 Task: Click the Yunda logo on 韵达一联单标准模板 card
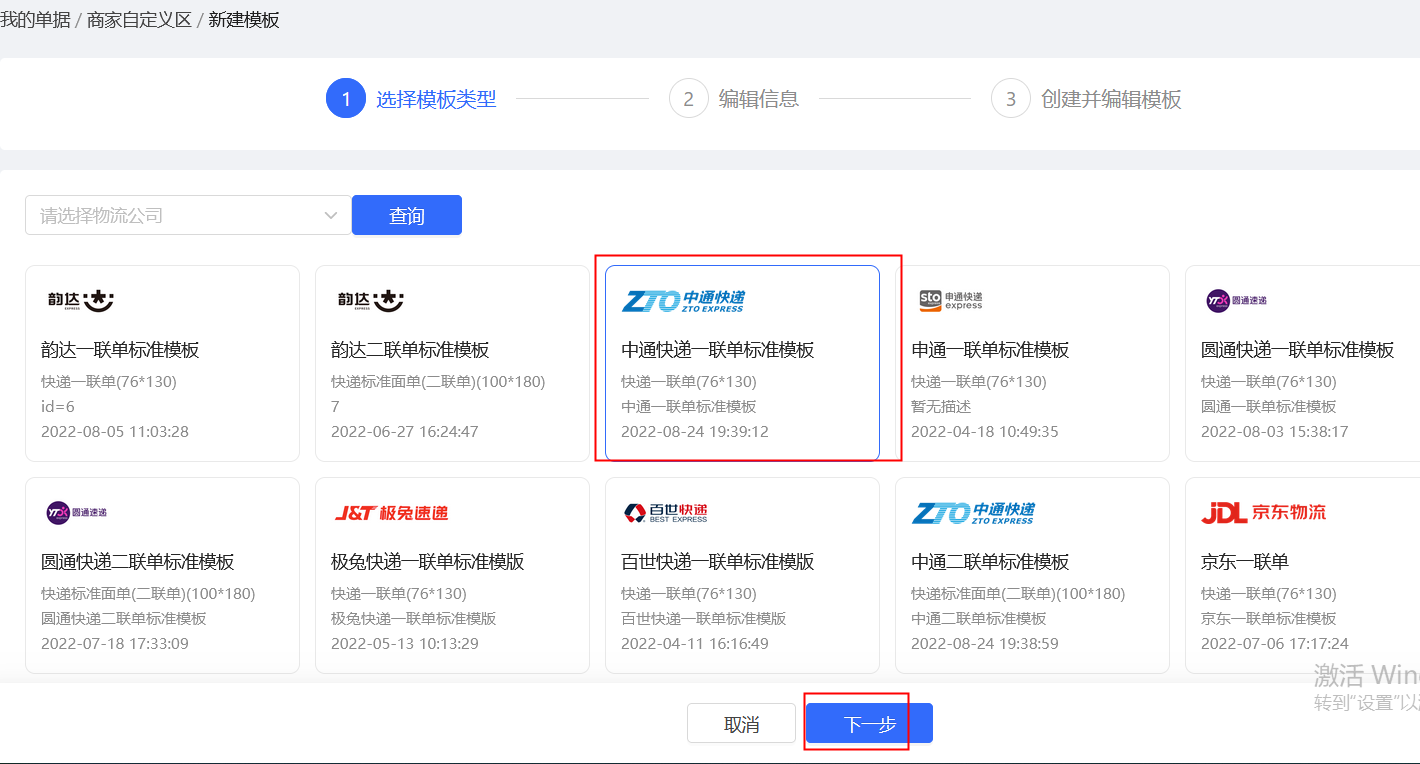pyautogui.click(x=81, y=300)
